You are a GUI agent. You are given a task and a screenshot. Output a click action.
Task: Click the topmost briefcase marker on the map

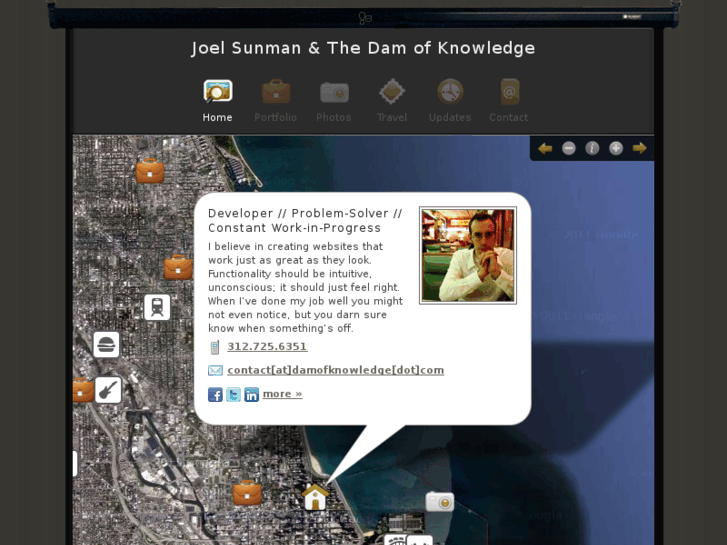150,171
